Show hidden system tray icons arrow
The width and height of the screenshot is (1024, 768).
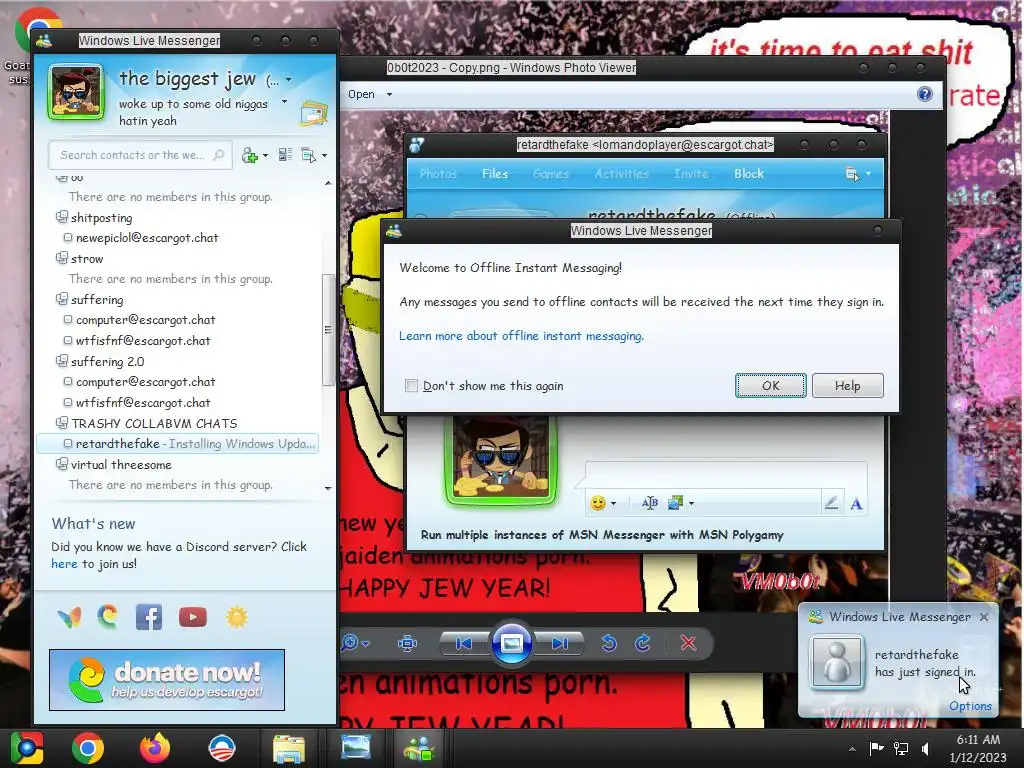point(852,749)
